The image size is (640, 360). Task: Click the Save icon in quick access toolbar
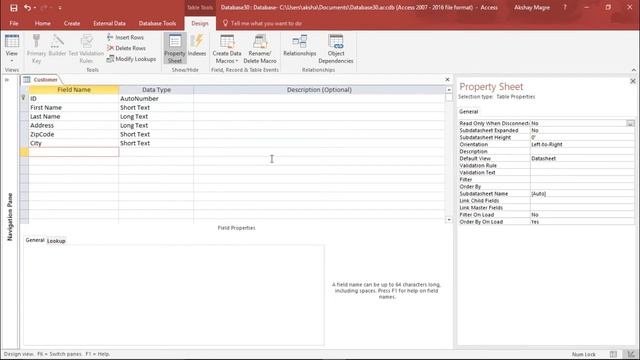[13, 8]
